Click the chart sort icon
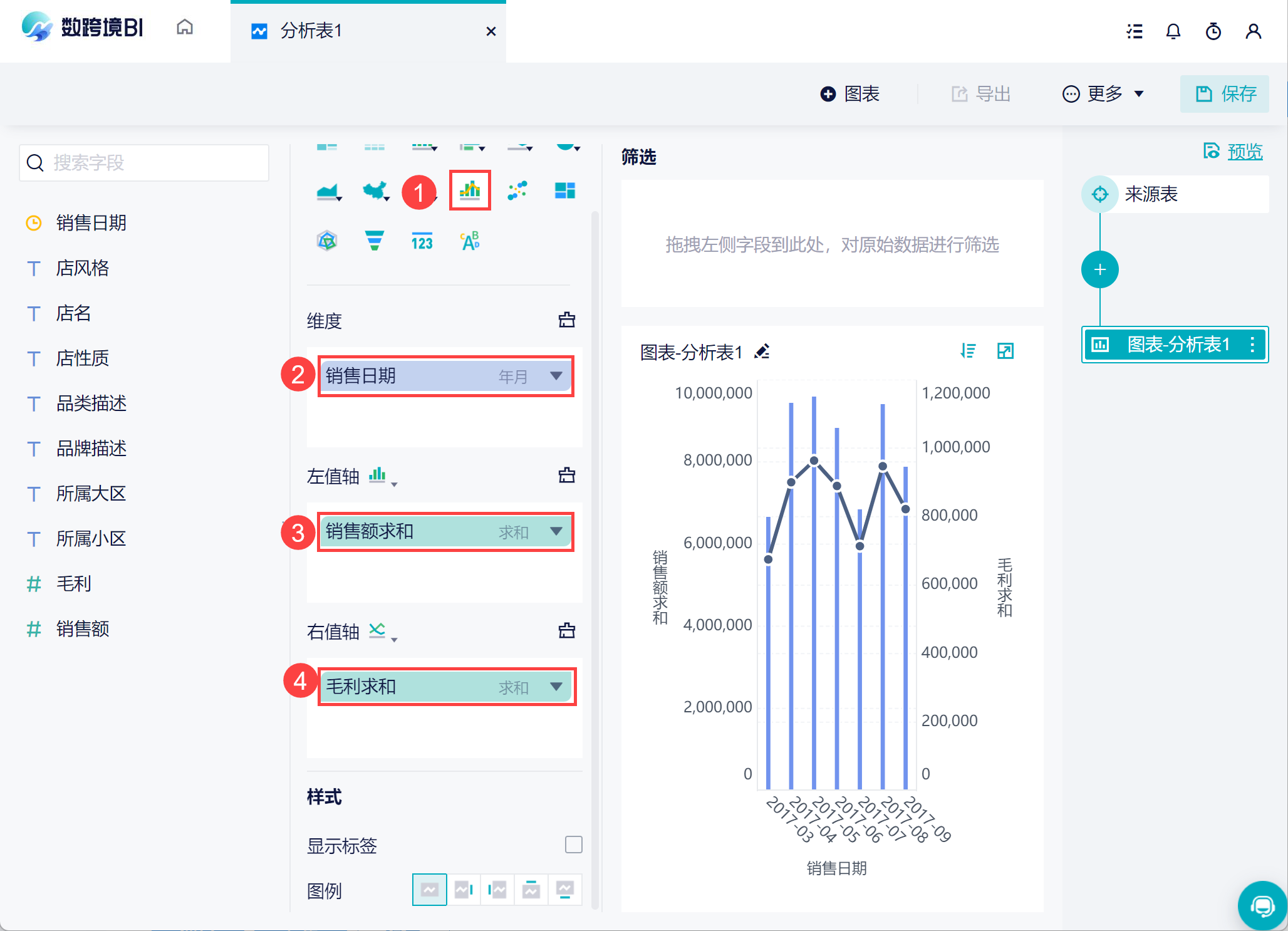Screen dimensions: 1288x931 (968, 351)
